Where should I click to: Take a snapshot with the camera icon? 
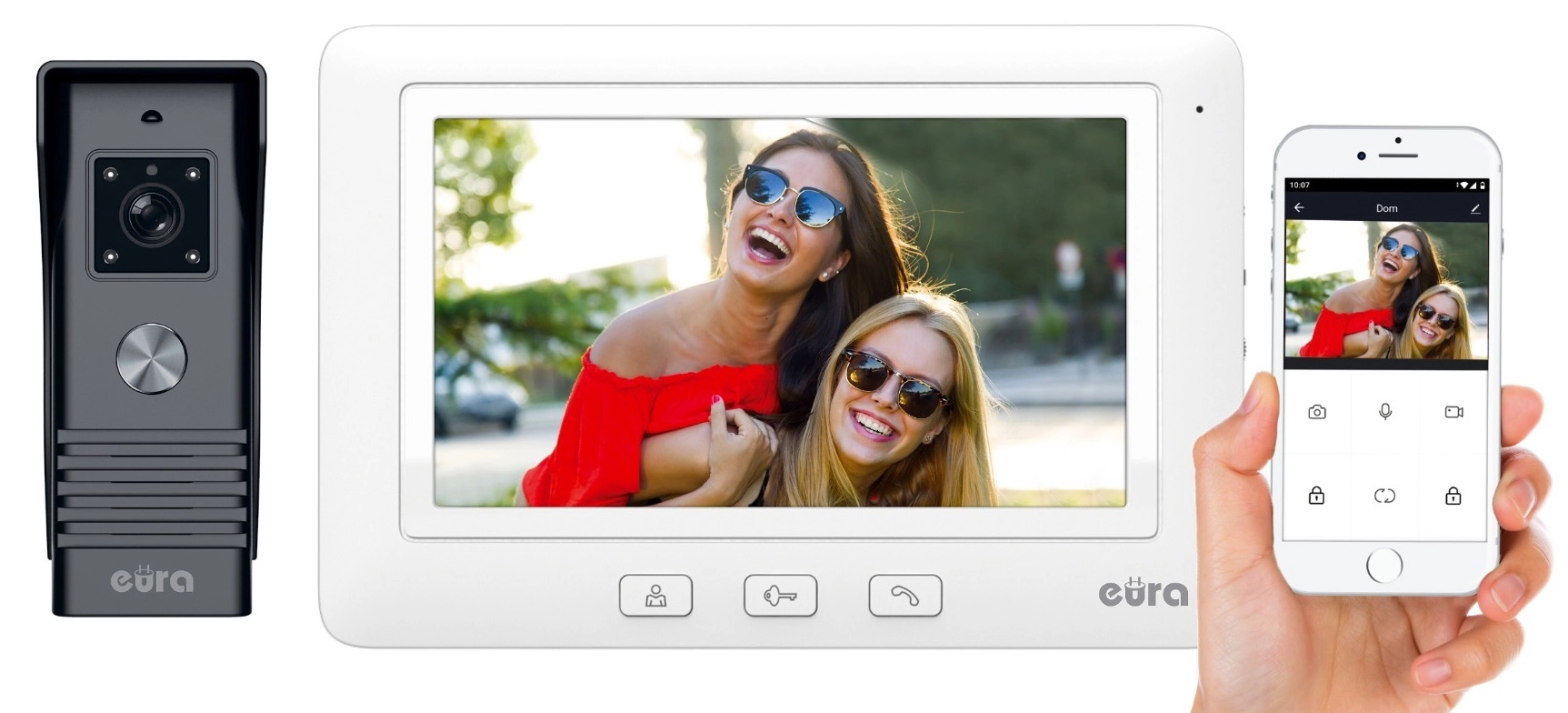click(x=1316, y=412)
